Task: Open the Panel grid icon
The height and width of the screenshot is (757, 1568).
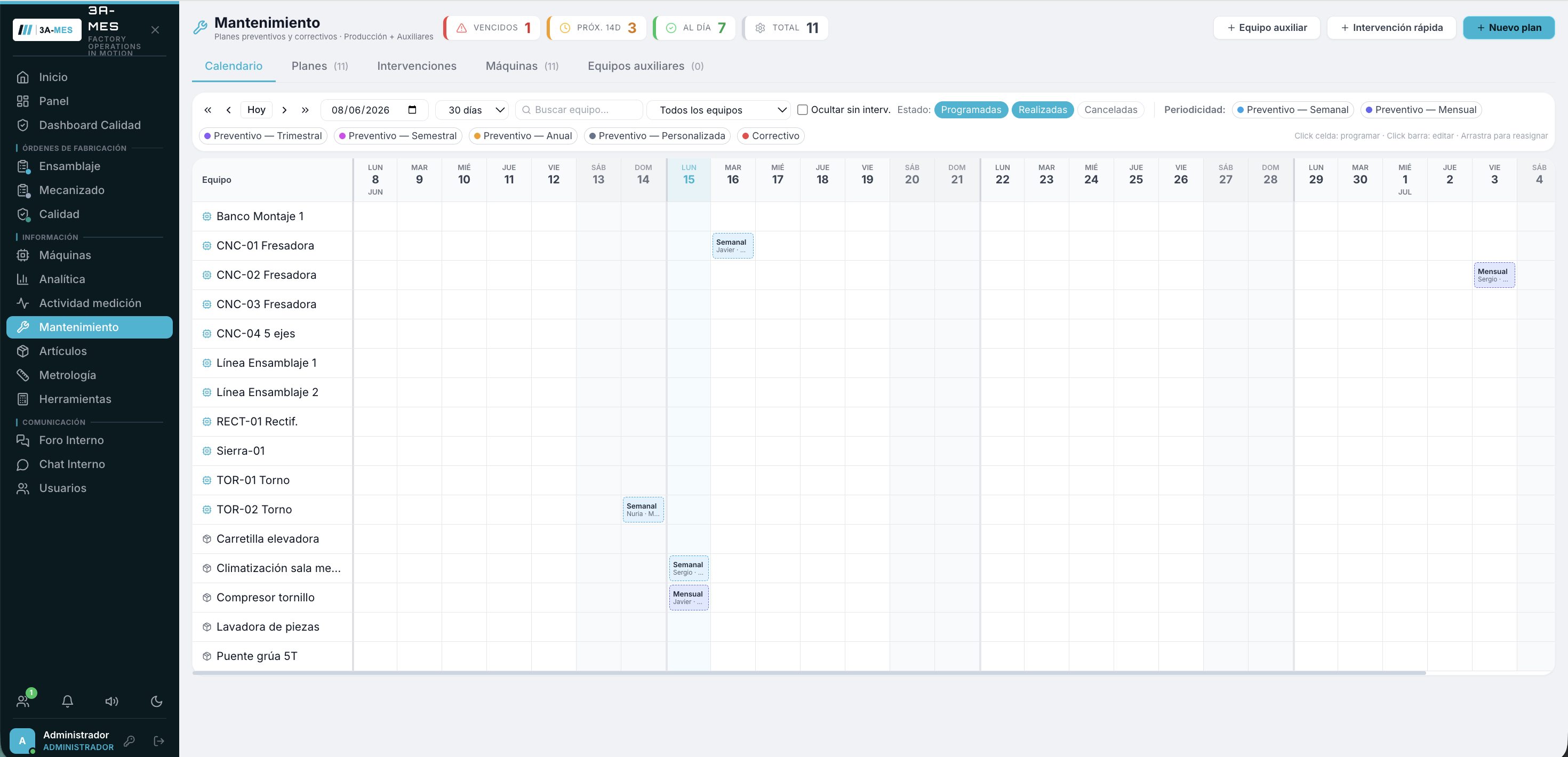Action: pos(22,101)
